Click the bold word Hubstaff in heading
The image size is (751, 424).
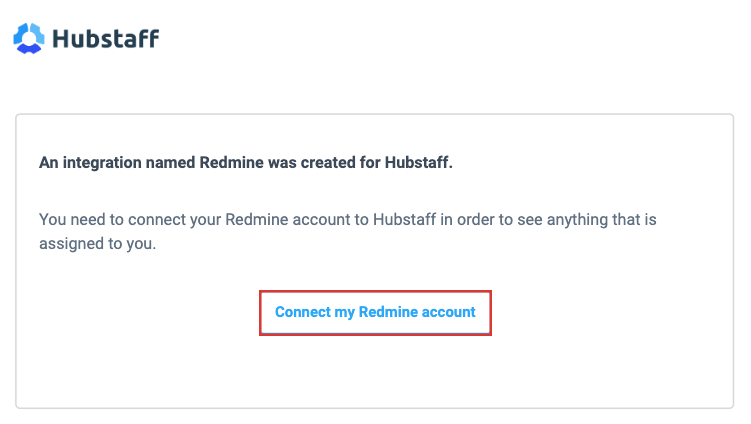419,162
